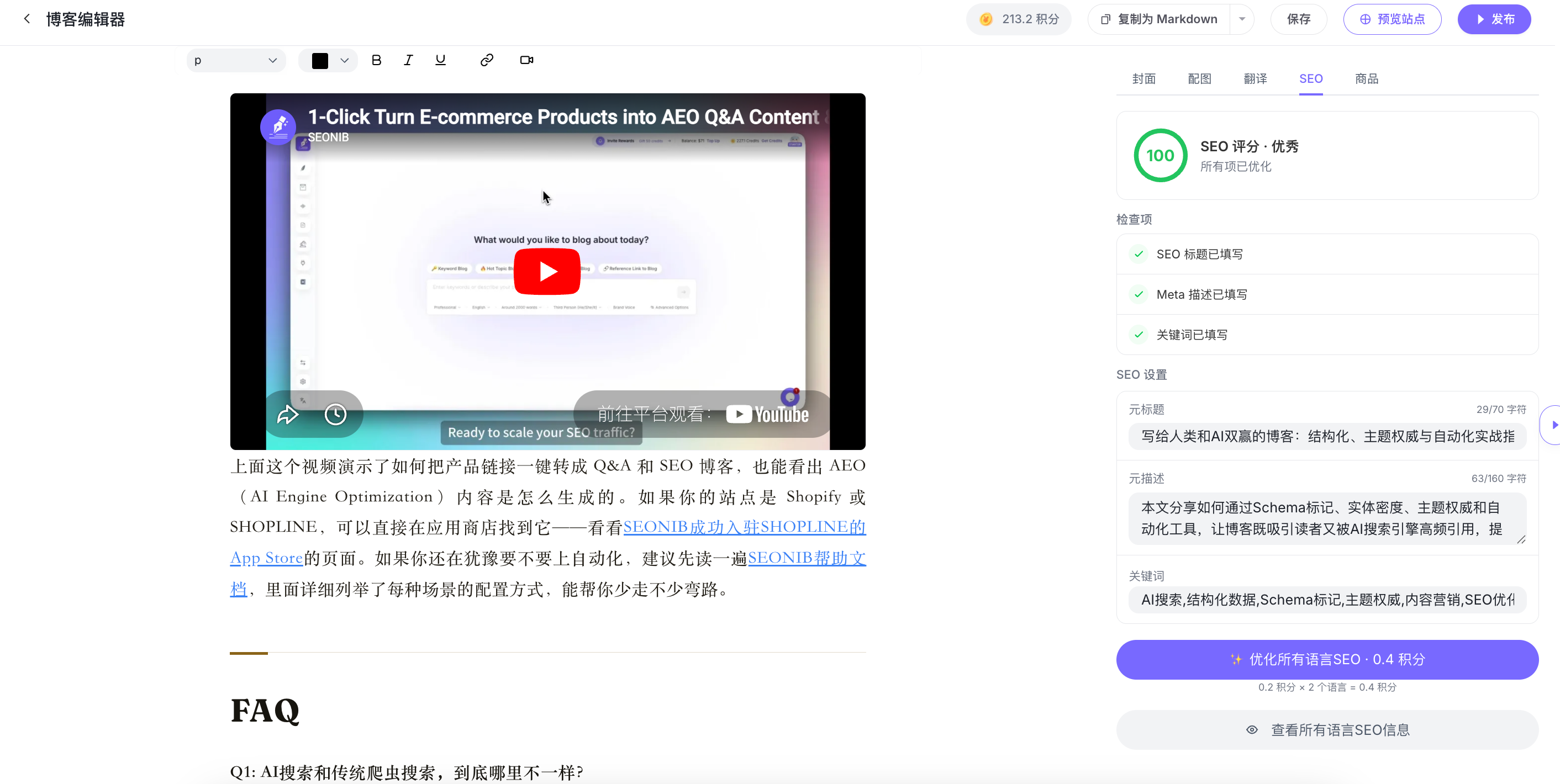Click the SEO 标题已填写 check item
Image resolution: width=1560 pixels, height=784 pixels.
pyautogui.click(x=1327, y=255)
